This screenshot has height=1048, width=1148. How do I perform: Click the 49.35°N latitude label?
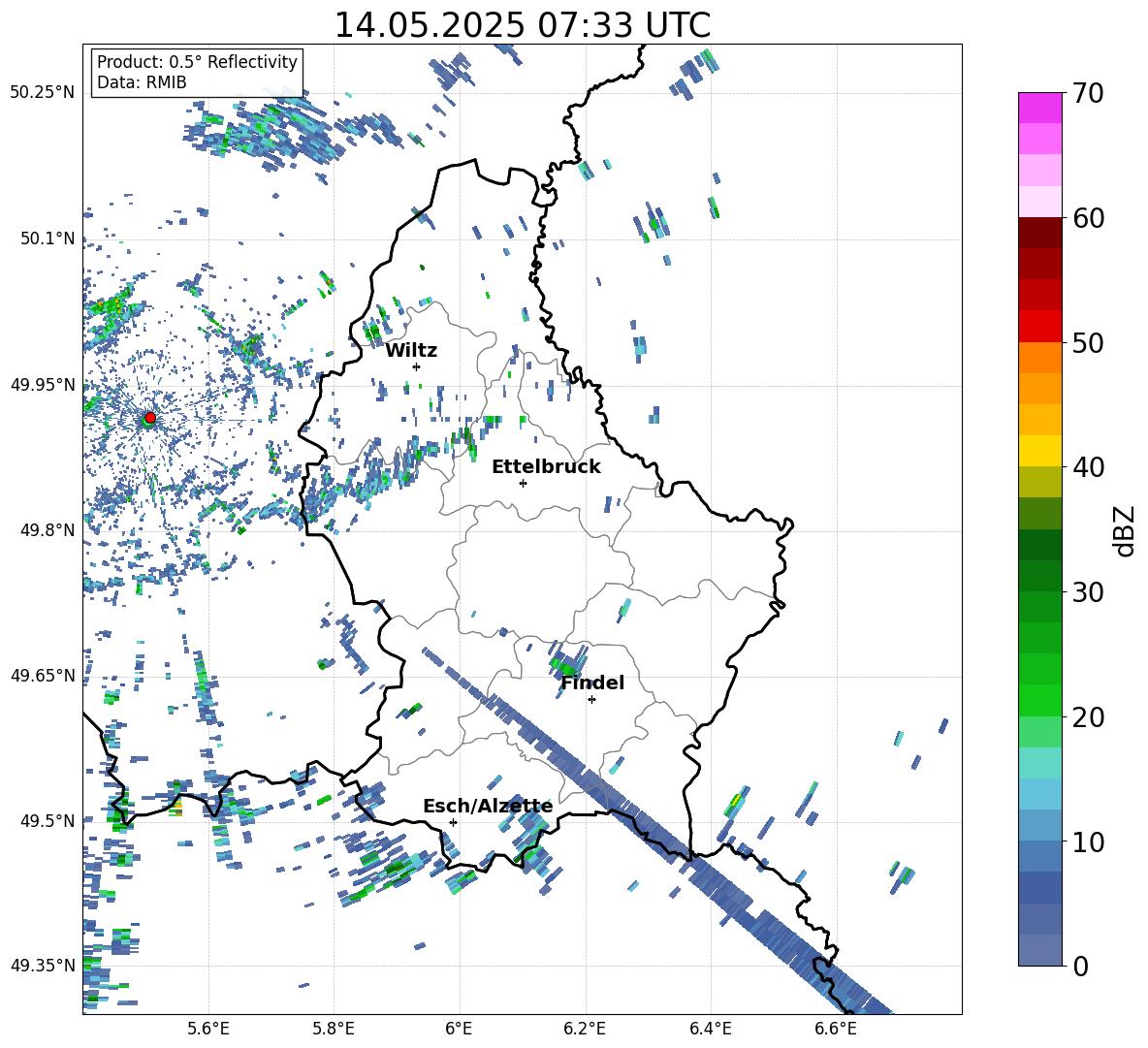(42, 966)
